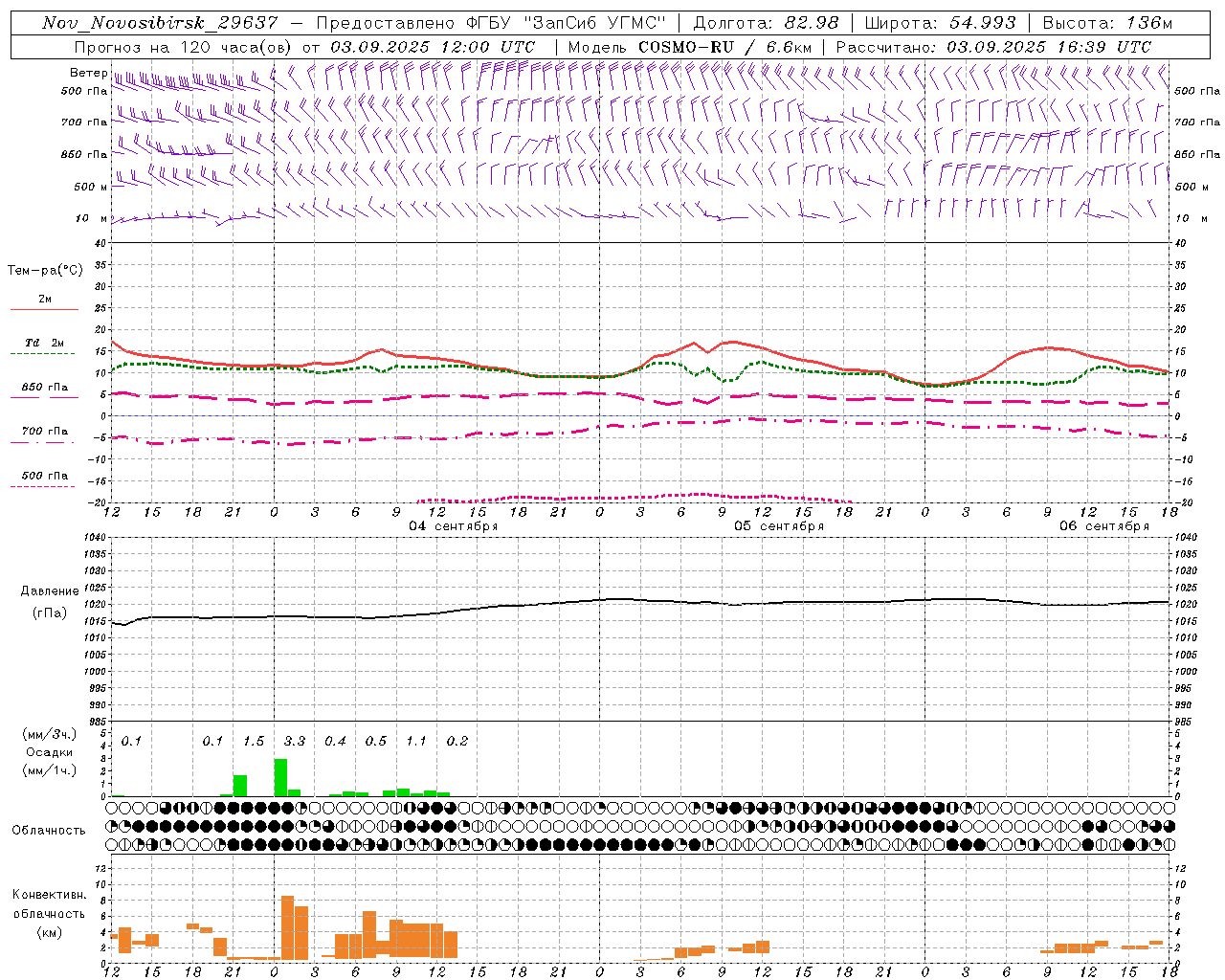Click the 1.5 precipitation total

coord(254,741)
